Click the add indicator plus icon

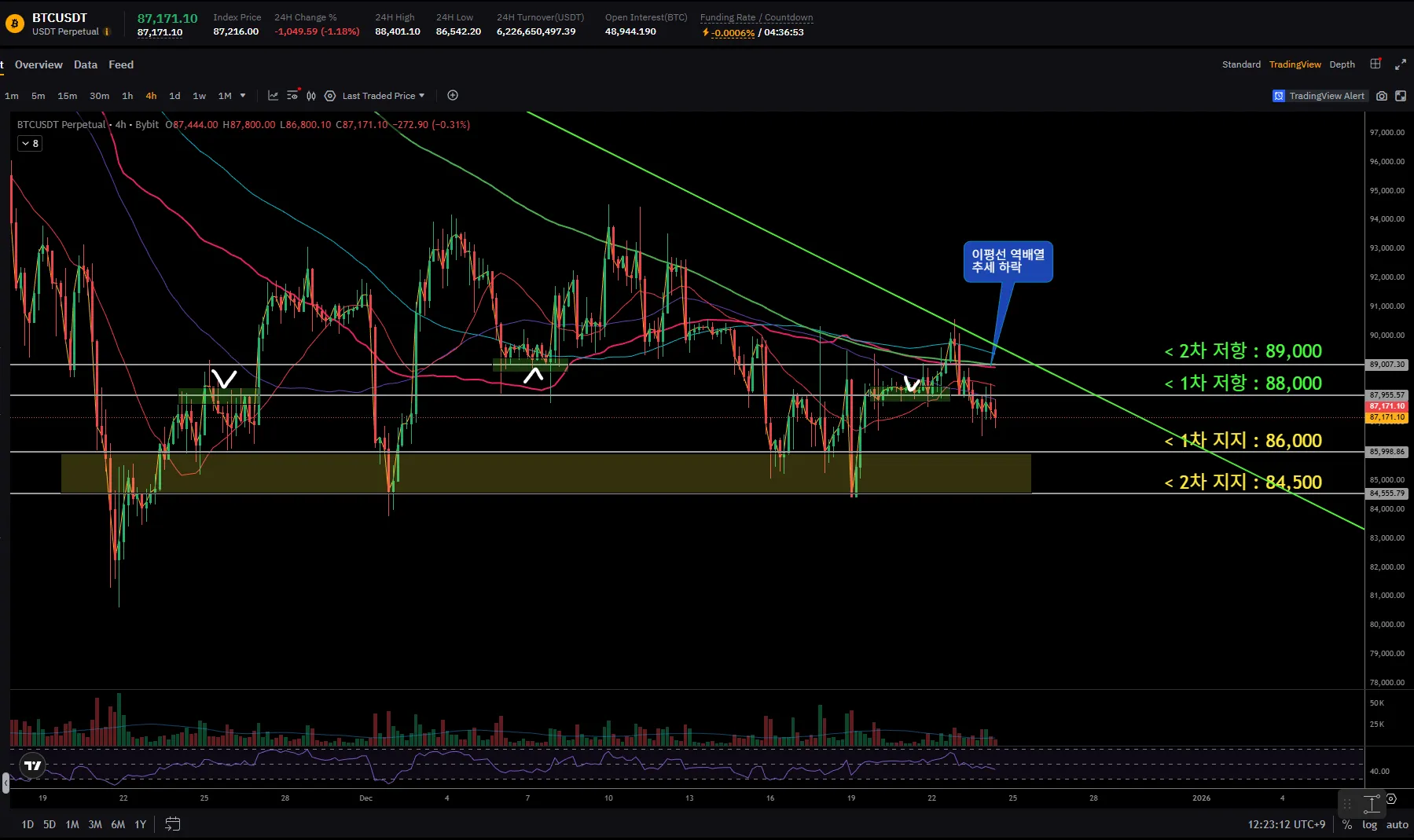coord(453,96)
